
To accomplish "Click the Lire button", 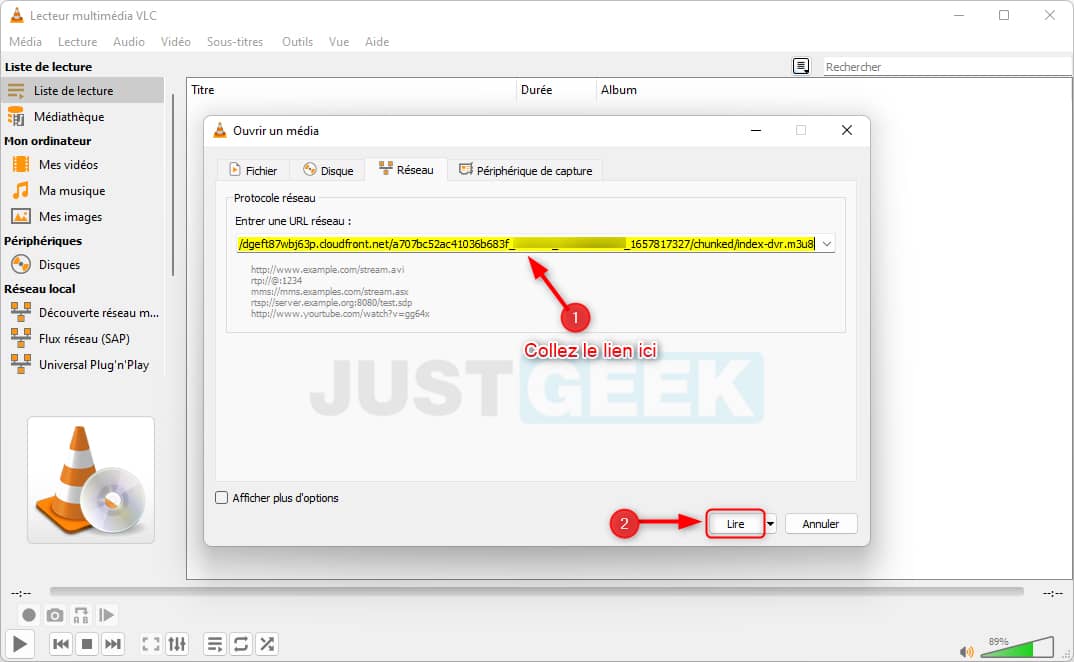I will pos(735,524).
